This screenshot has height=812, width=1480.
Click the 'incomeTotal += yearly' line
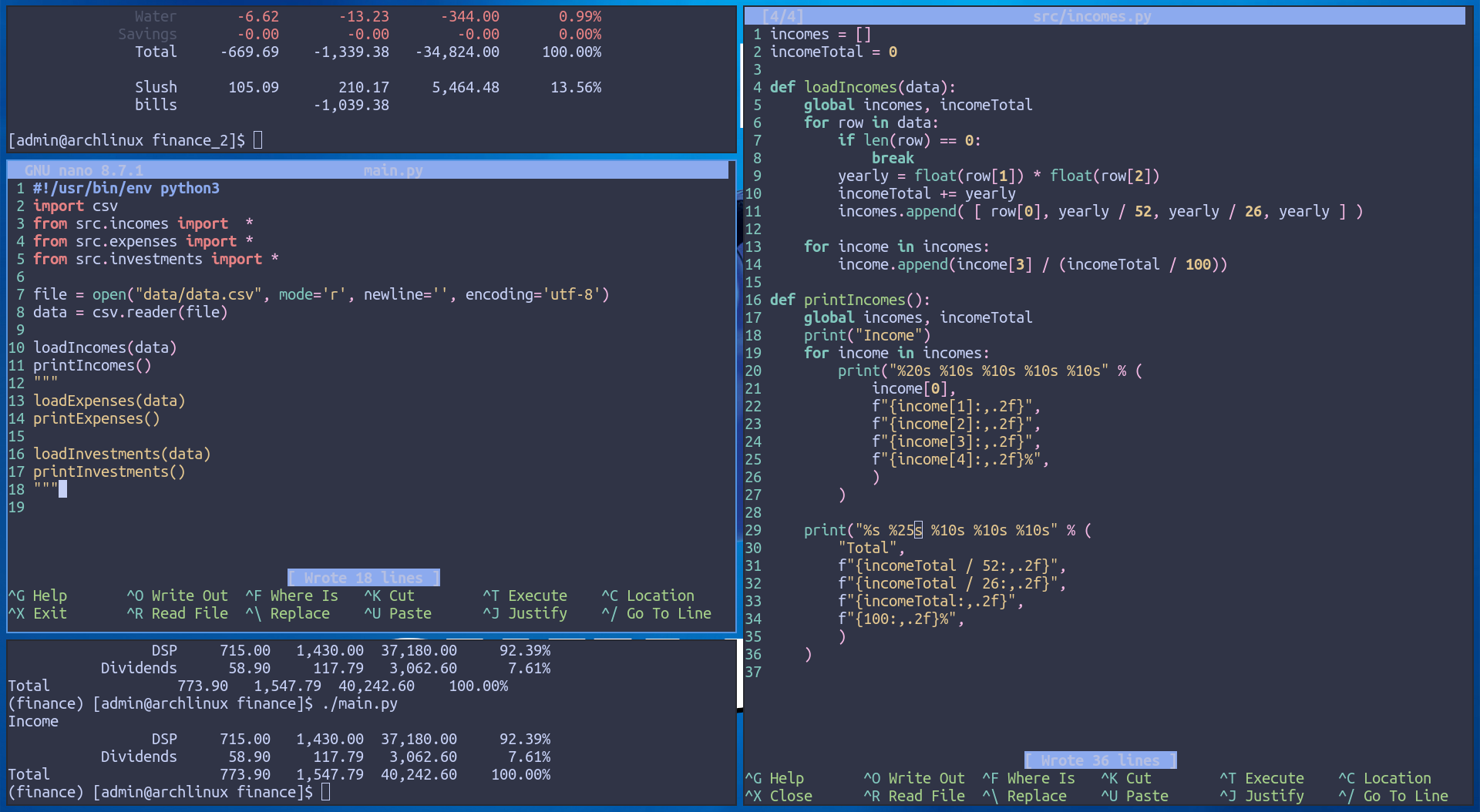click(927, 193)
